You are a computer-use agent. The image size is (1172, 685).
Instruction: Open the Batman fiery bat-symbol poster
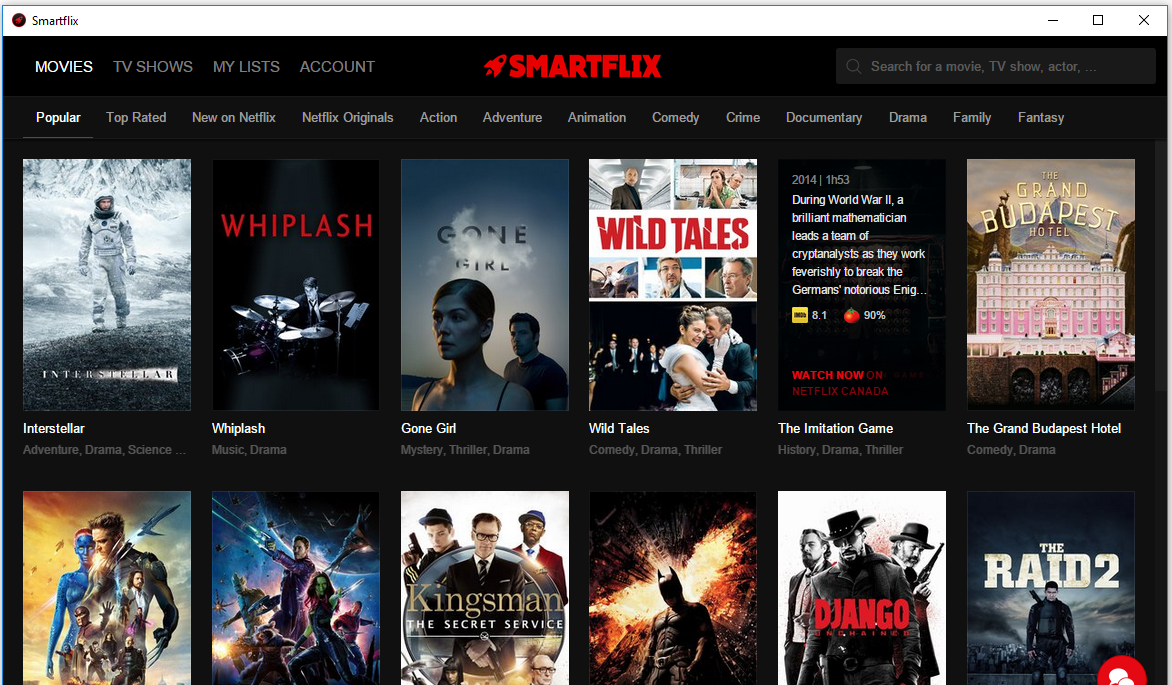click(673, 588)
